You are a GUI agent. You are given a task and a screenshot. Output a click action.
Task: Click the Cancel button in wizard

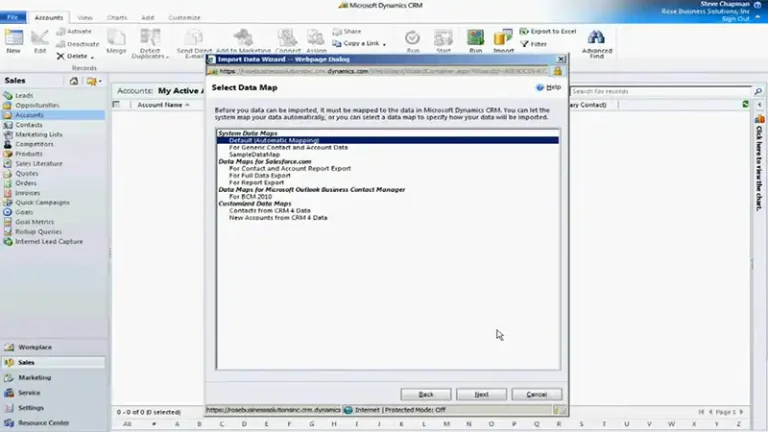tap(537, 395)
